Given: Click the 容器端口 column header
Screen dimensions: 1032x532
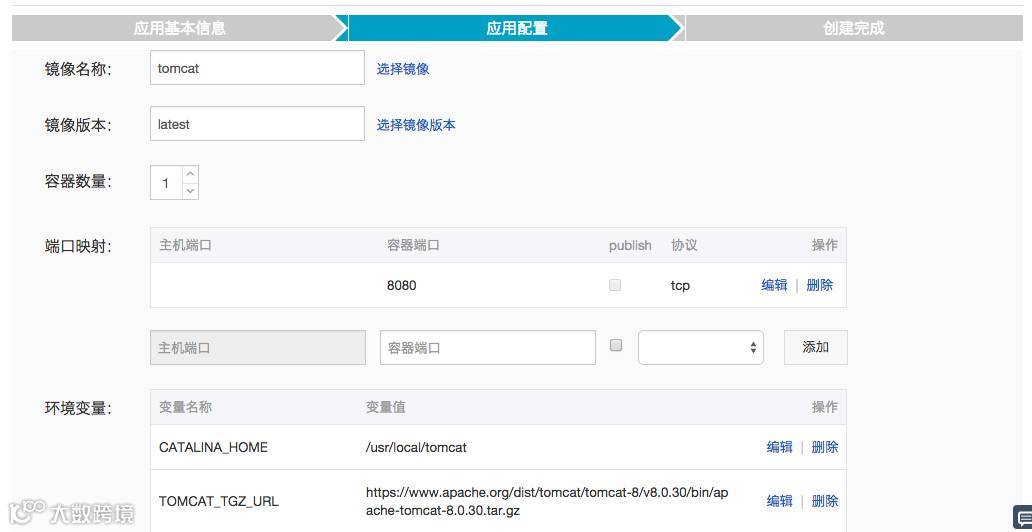Looking at the screenshot, I should click(x=413, y=246).
